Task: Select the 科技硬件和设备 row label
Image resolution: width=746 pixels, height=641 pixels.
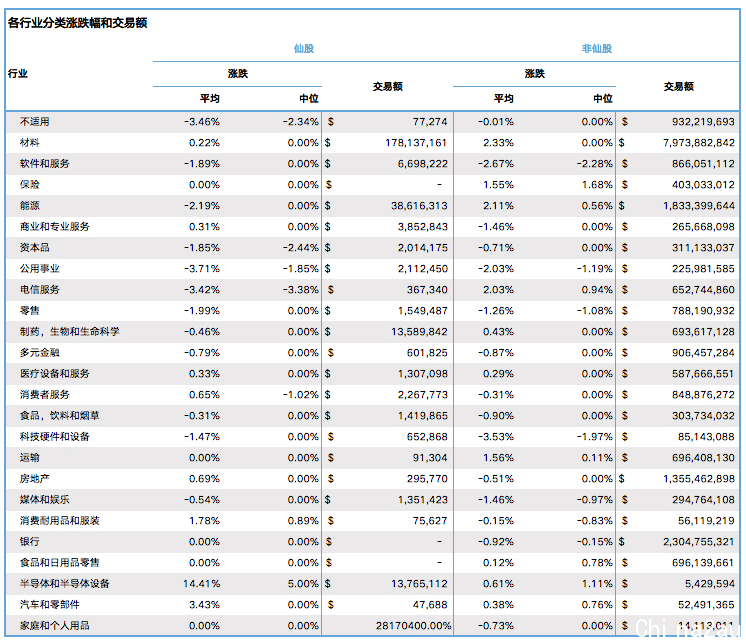Action: (55, 436)
